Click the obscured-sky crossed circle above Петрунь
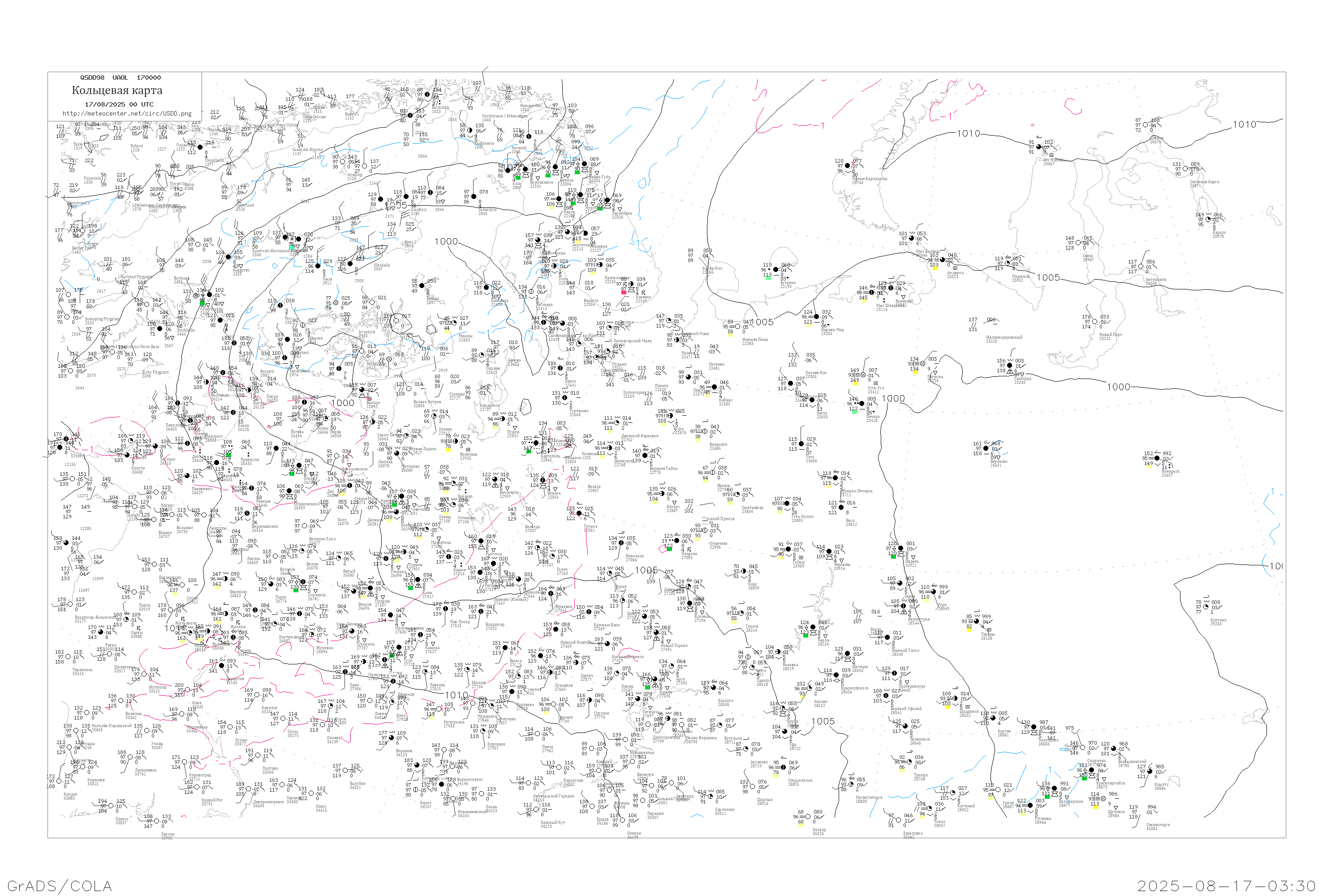This screenshot has width=1344, height=896. point(923,363)
